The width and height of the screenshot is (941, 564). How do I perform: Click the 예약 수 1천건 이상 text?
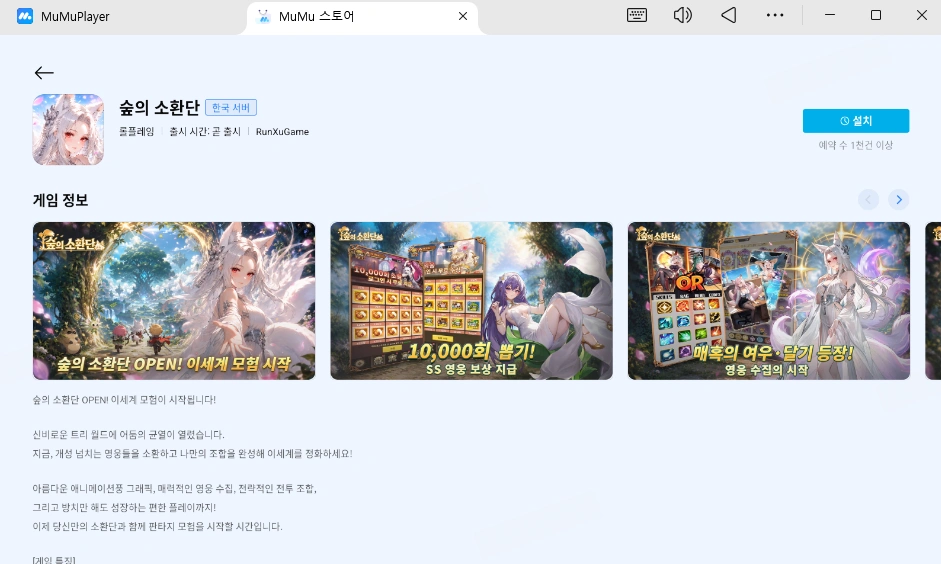coord(856,145)
